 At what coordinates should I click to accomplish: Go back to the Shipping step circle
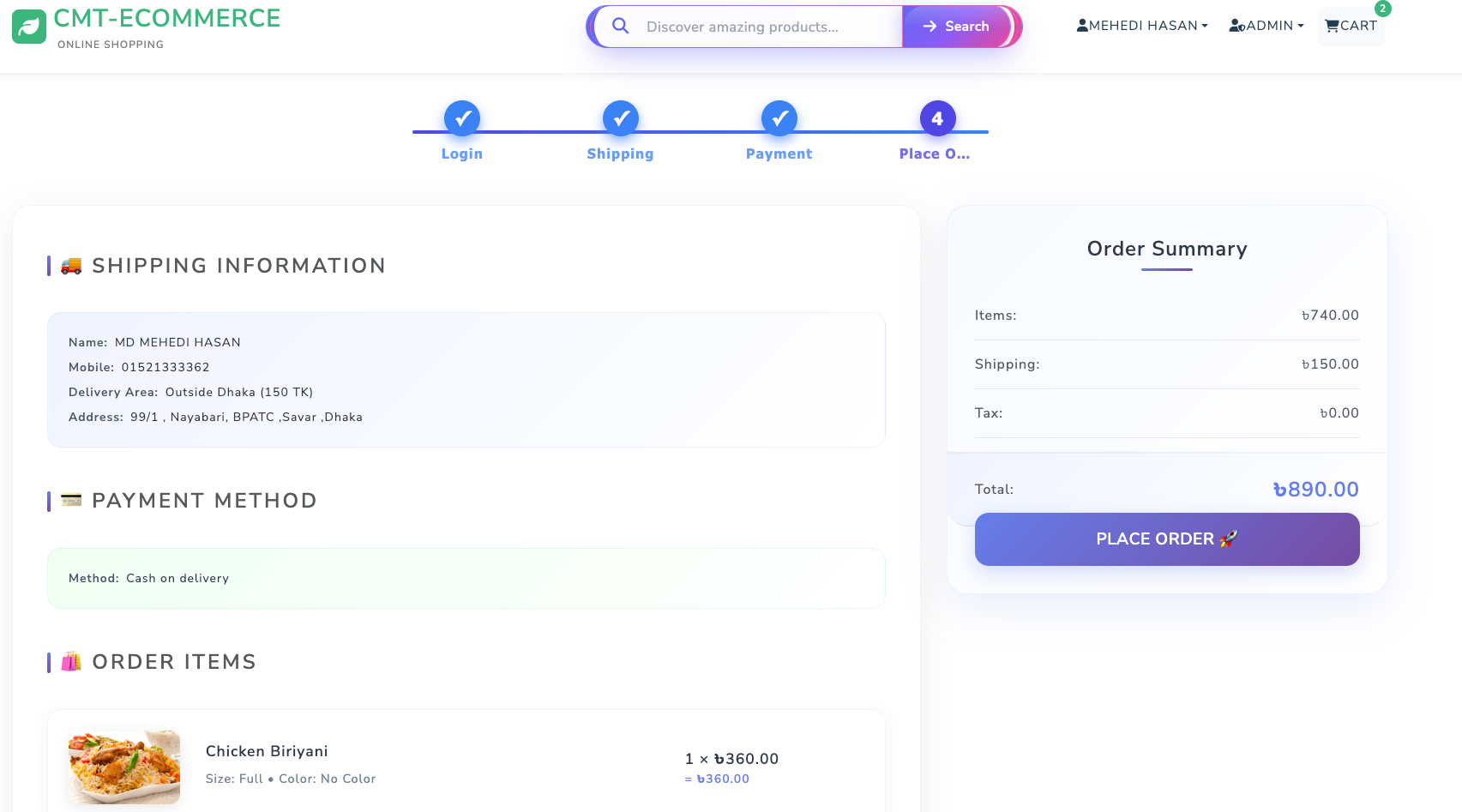coord(620,118)
